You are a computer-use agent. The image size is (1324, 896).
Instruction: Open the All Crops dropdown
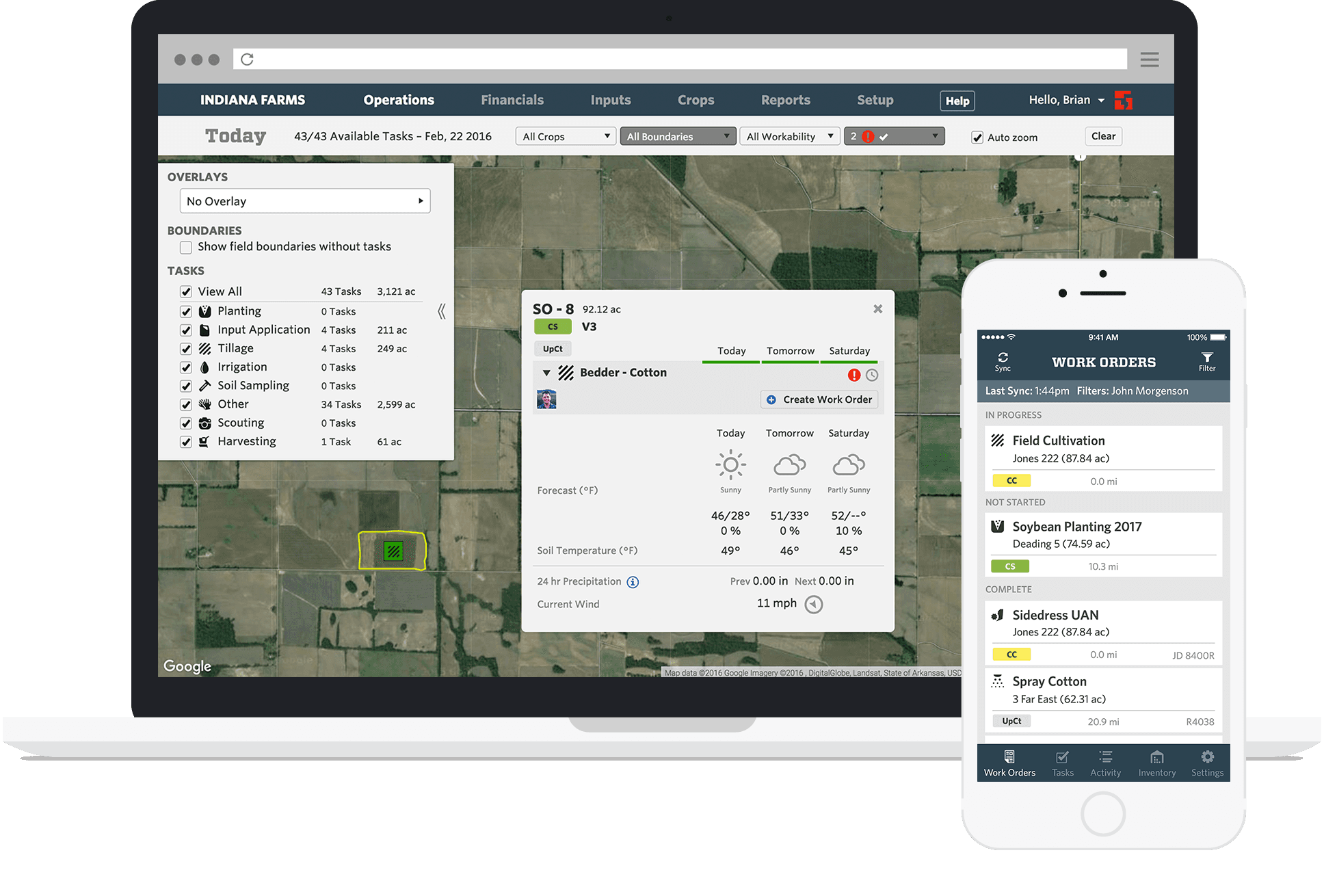[566, 137]
